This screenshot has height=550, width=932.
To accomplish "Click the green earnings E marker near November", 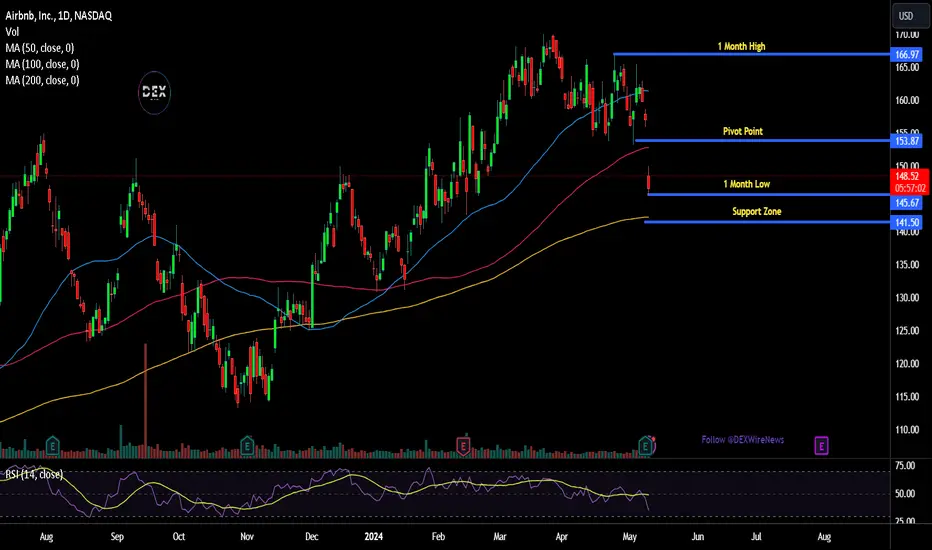I will (247, 445).
